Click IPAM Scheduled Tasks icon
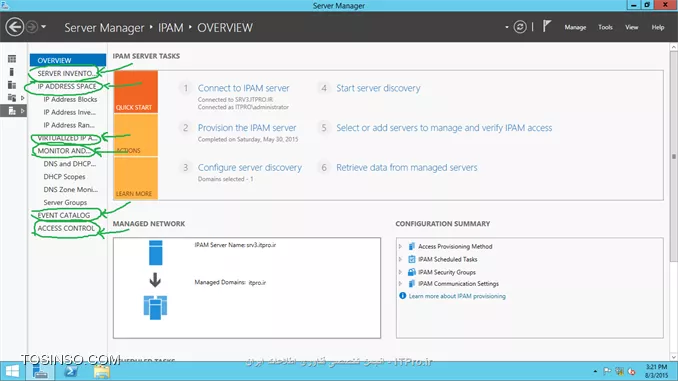Screen dimensions: 678x381 click(x=412, y=259)
